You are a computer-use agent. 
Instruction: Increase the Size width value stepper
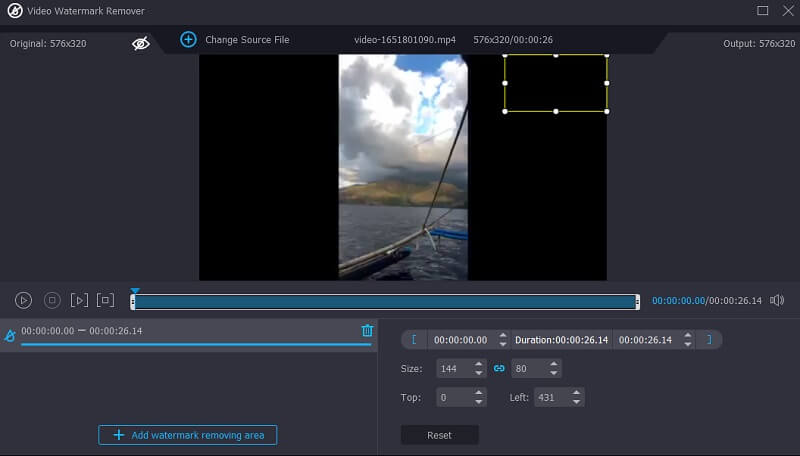[x=478, y=364]
